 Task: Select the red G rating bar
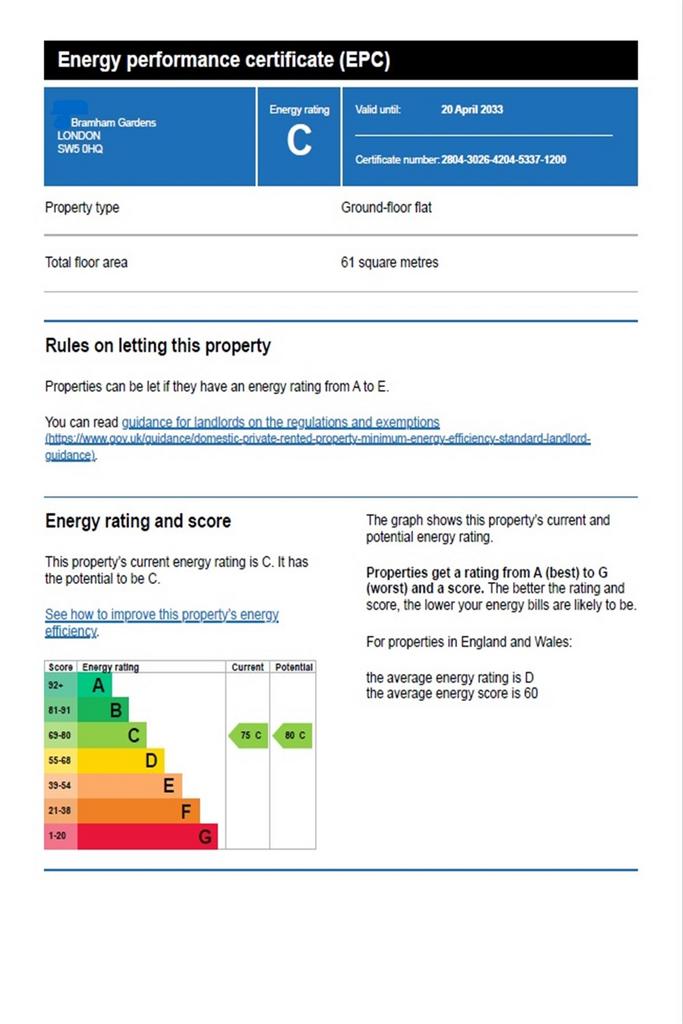pos(148,836)
